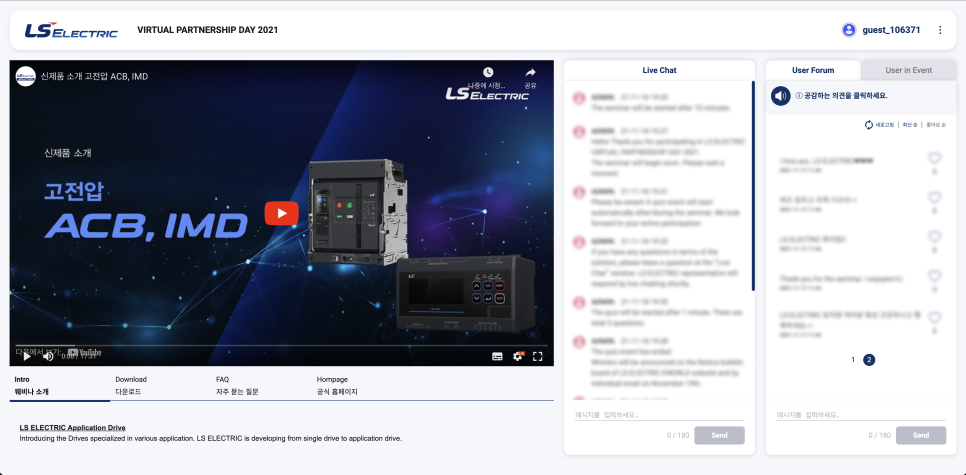Viewport: 966px width, 475px height.
Task: Open the channel avatar next to video title
Action: (25, 76)
